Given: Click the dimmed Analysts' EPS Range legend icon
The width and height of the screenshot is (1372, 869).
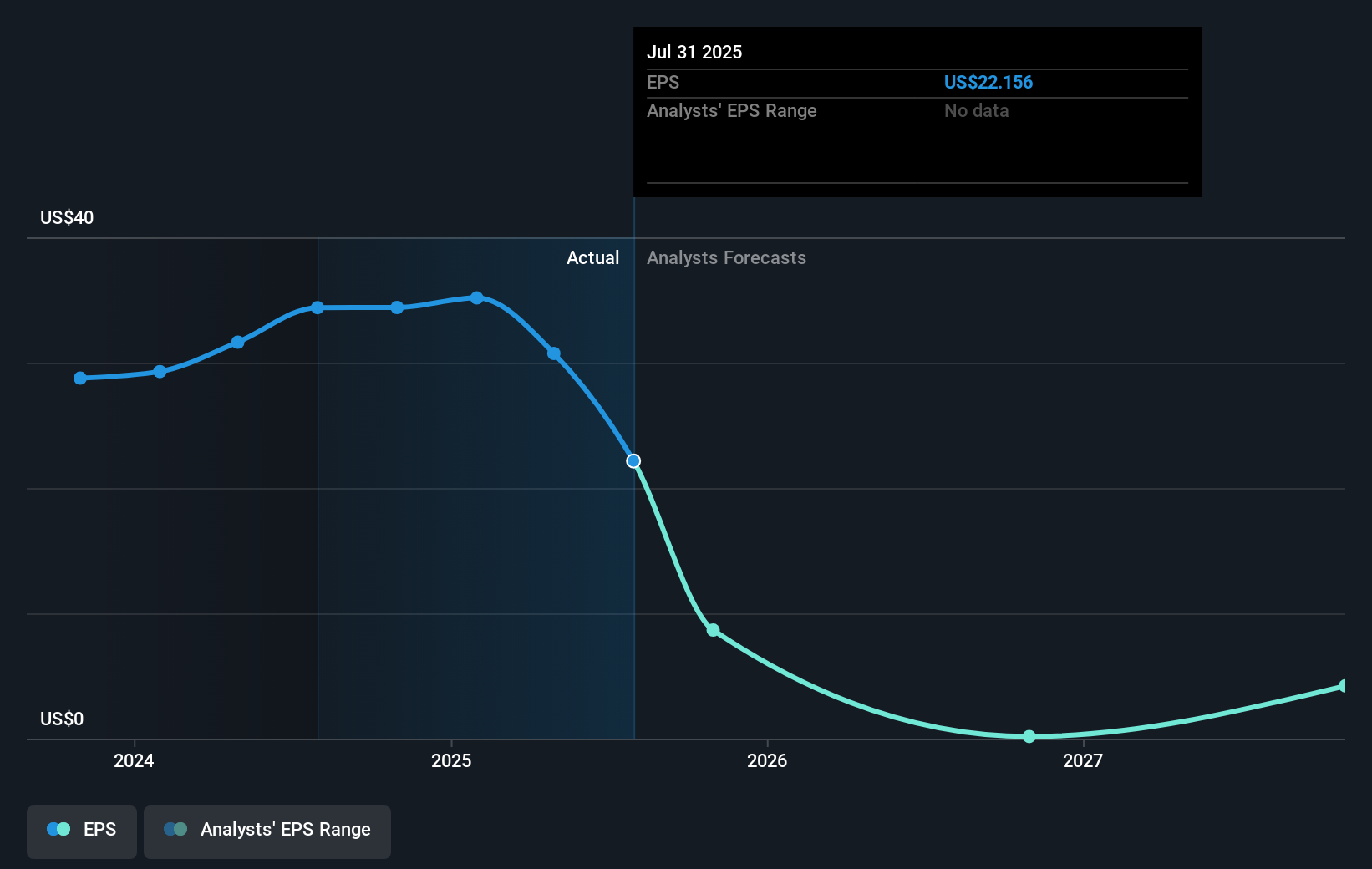Looking at the screenshot, I should [x=175, y=829].
